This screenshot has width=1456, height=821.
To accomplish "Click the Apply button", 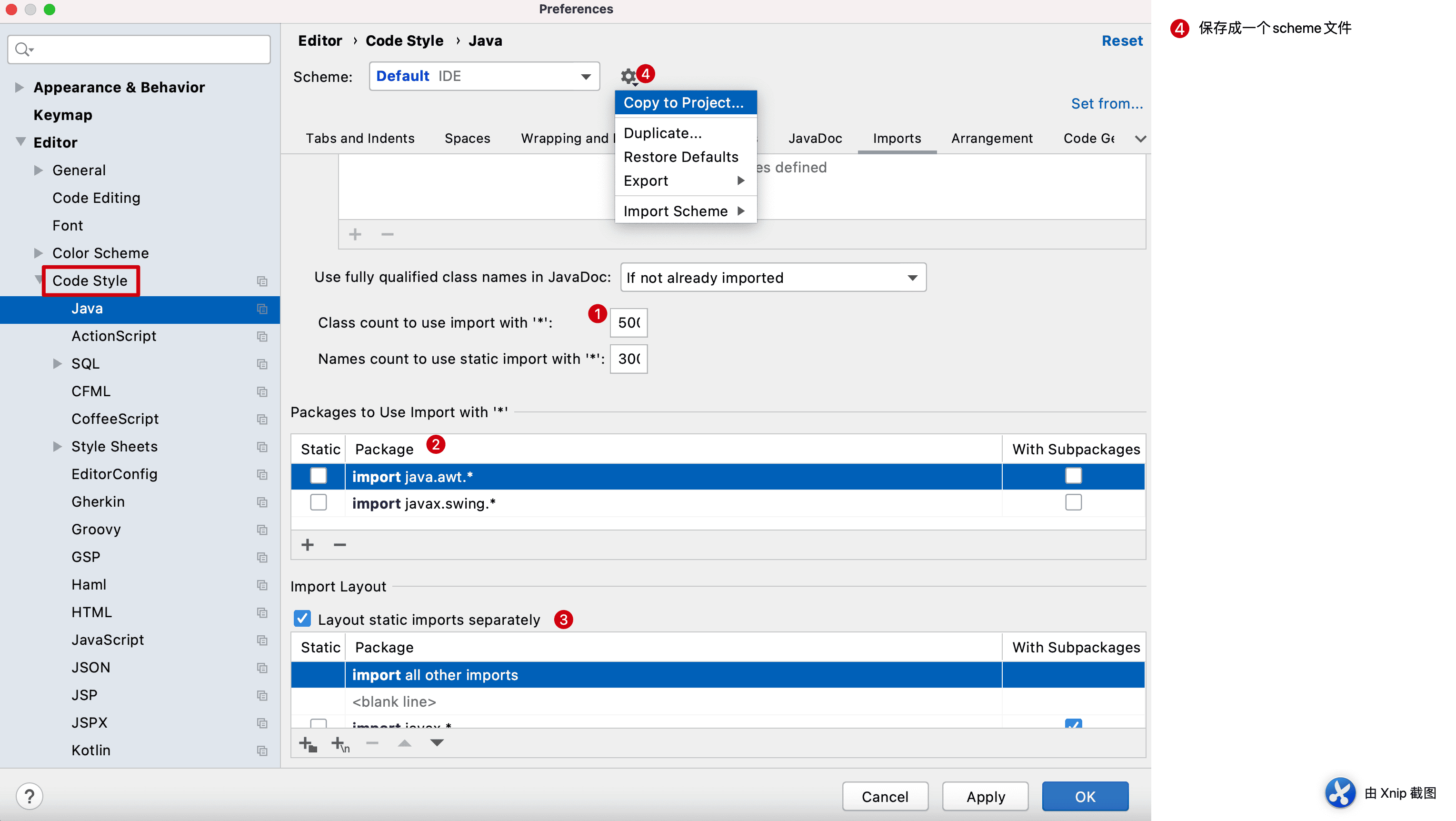I will [x=985, y=796].
